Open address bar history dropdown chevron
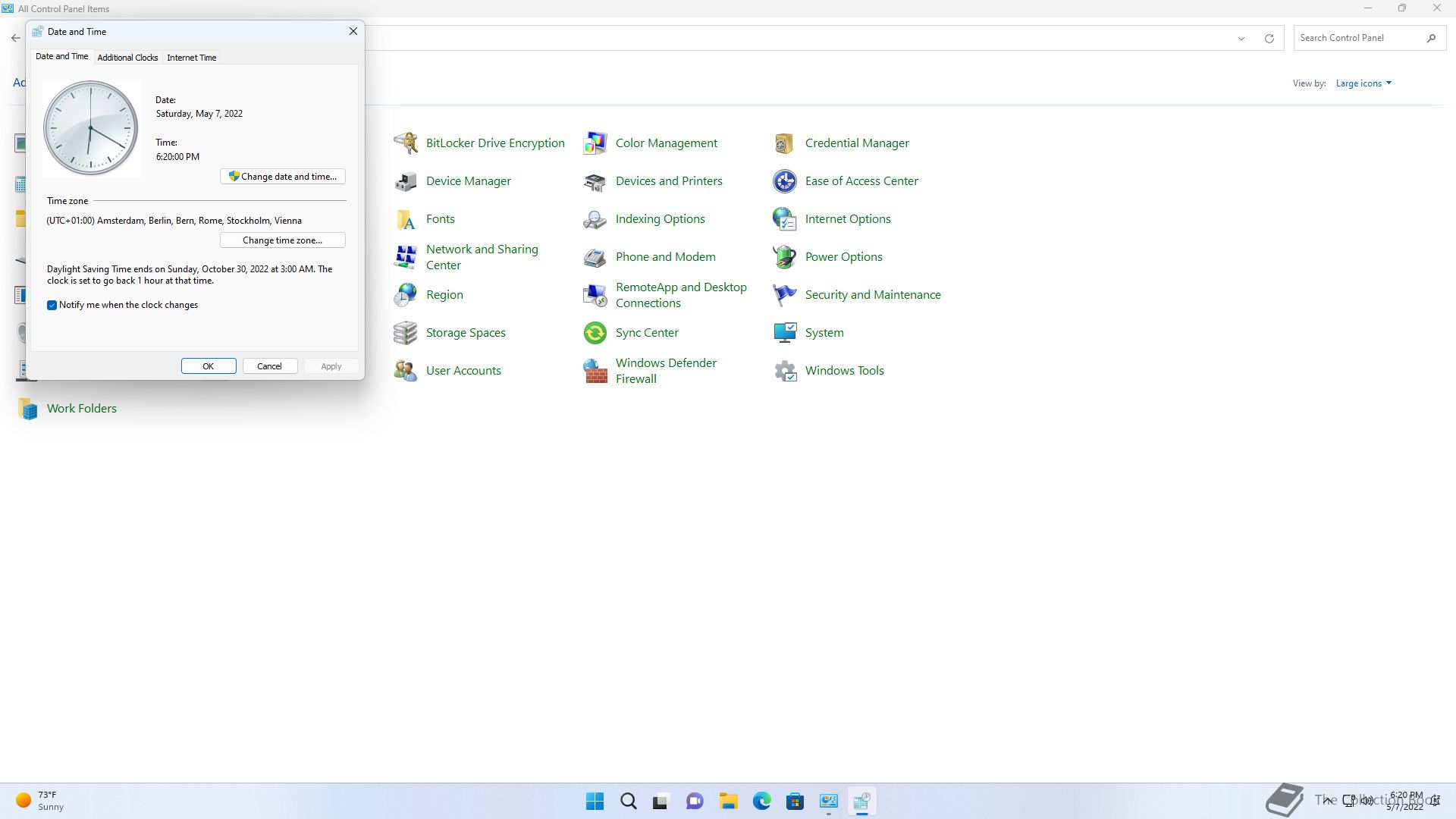 click(x=1241, y=39)
